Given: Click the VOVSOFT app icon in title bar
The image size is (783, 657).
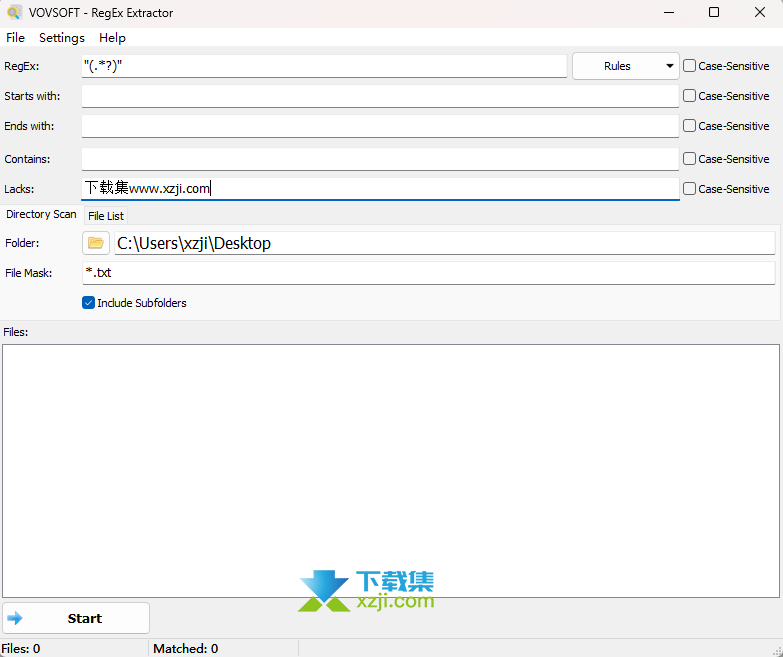Looking at the screenshot, I should [14, 12].
